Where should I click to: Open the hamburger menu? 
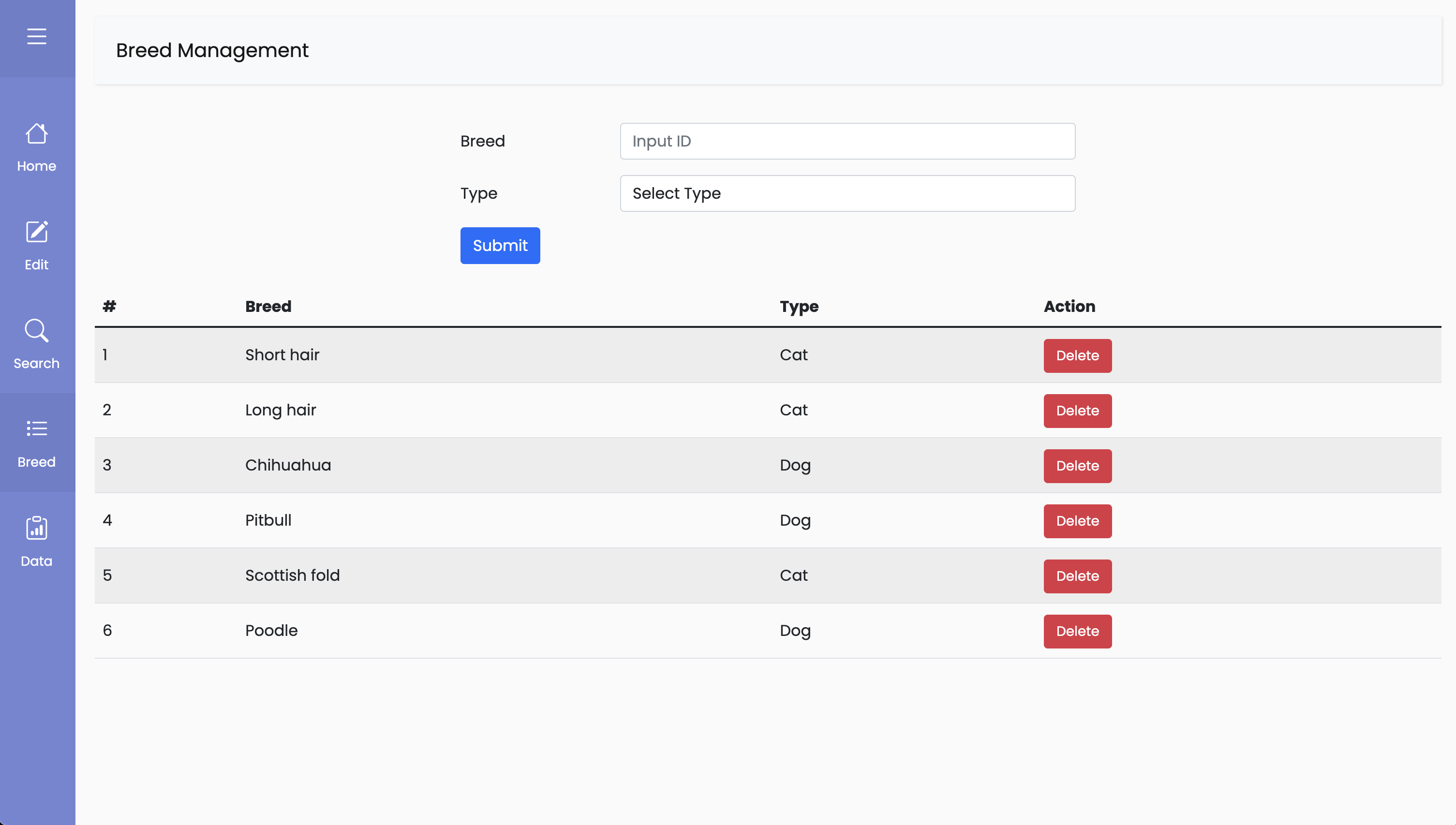(36, 36)
